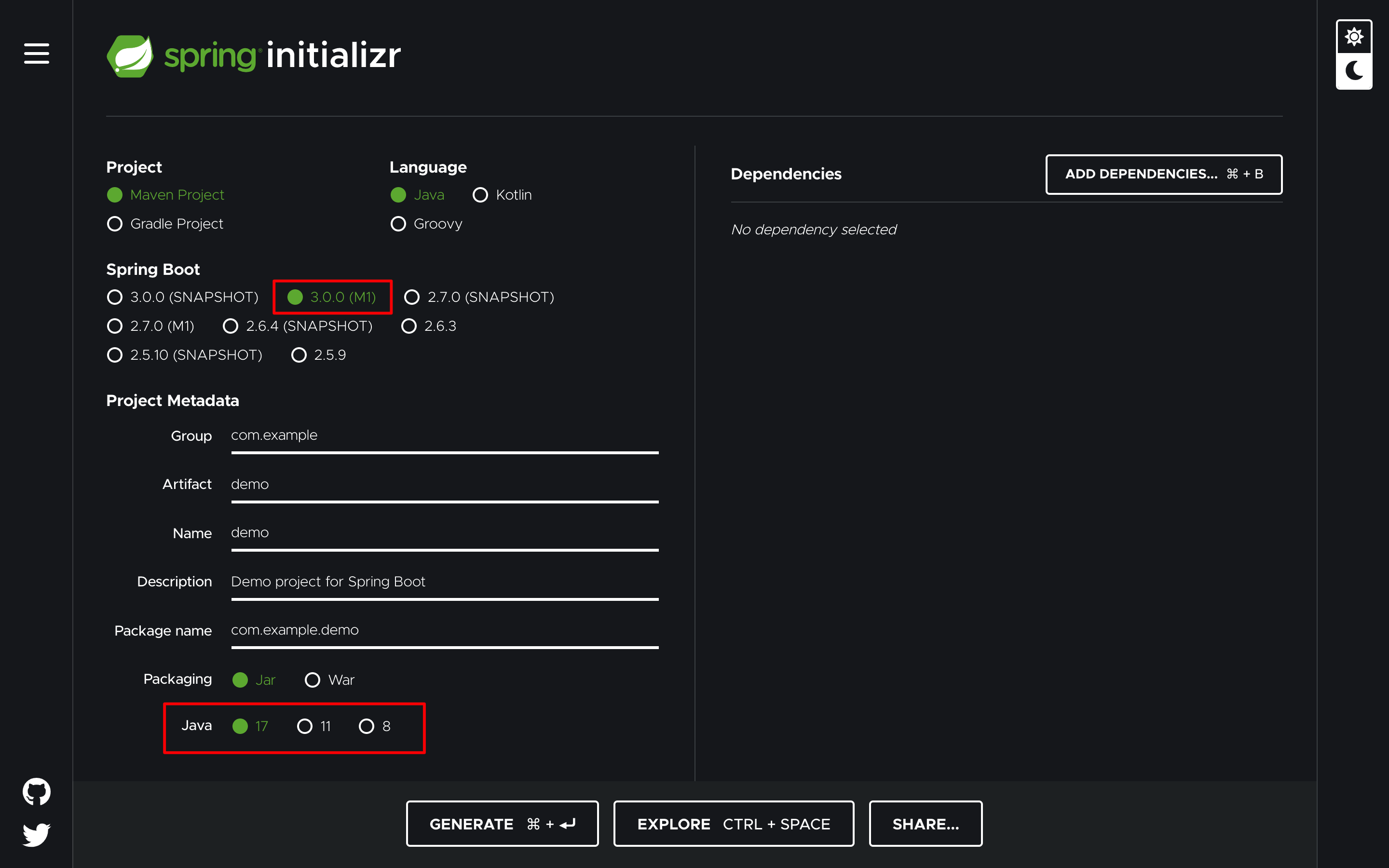Screen dimensions: 1389x868
Task: Click the Dependencies heading
Action: (x=786, y=174)
